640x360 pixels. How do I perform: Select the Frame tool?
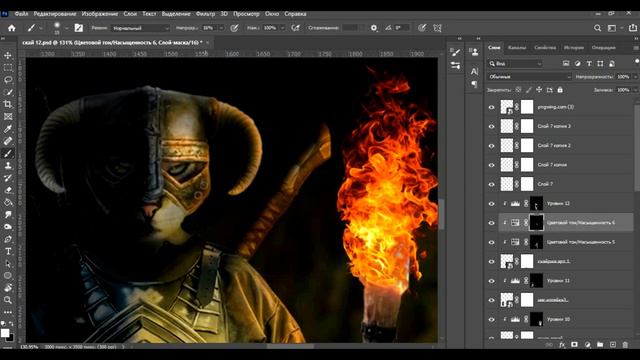[x=8, y=116]
